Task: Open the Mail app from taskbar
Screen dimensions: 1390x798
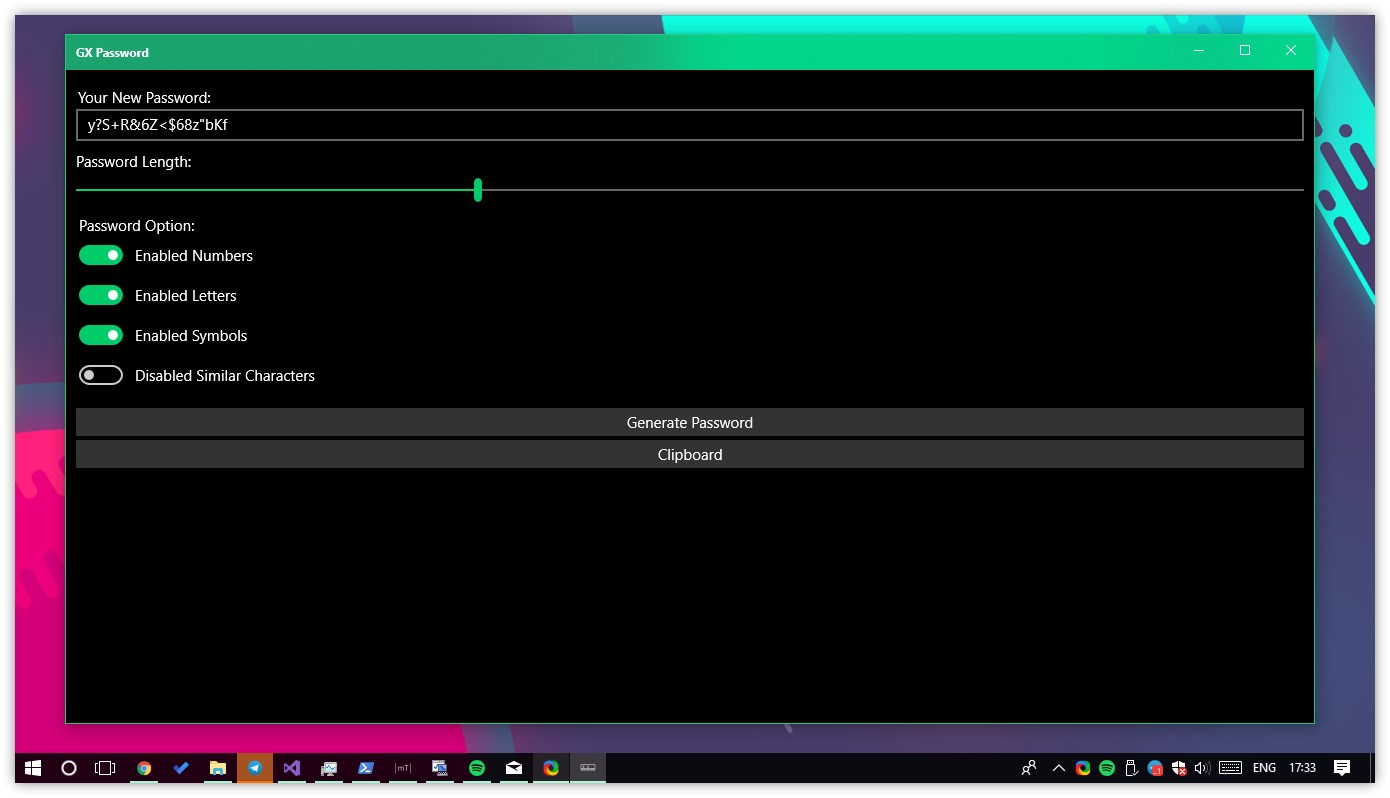Action: [x=514, y=768]
